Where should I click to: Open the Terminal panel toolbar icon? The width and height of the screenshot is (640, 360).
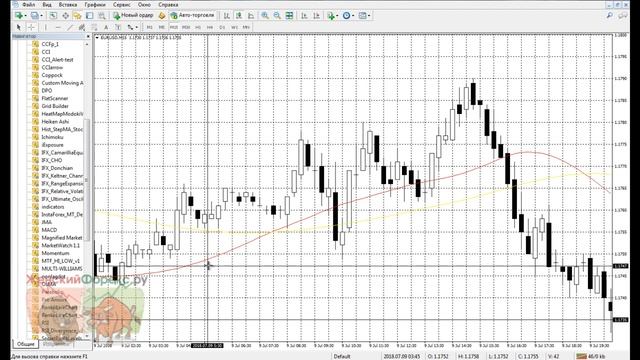pyautogui.click(x=89, y=16)
